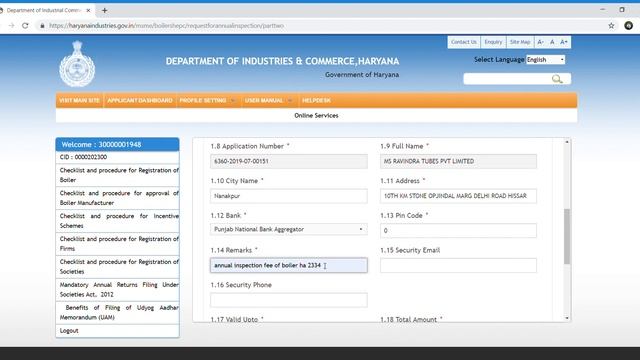
Task: Open Checklist and procedure for Registration of Boiler
Action: (118, 175)
